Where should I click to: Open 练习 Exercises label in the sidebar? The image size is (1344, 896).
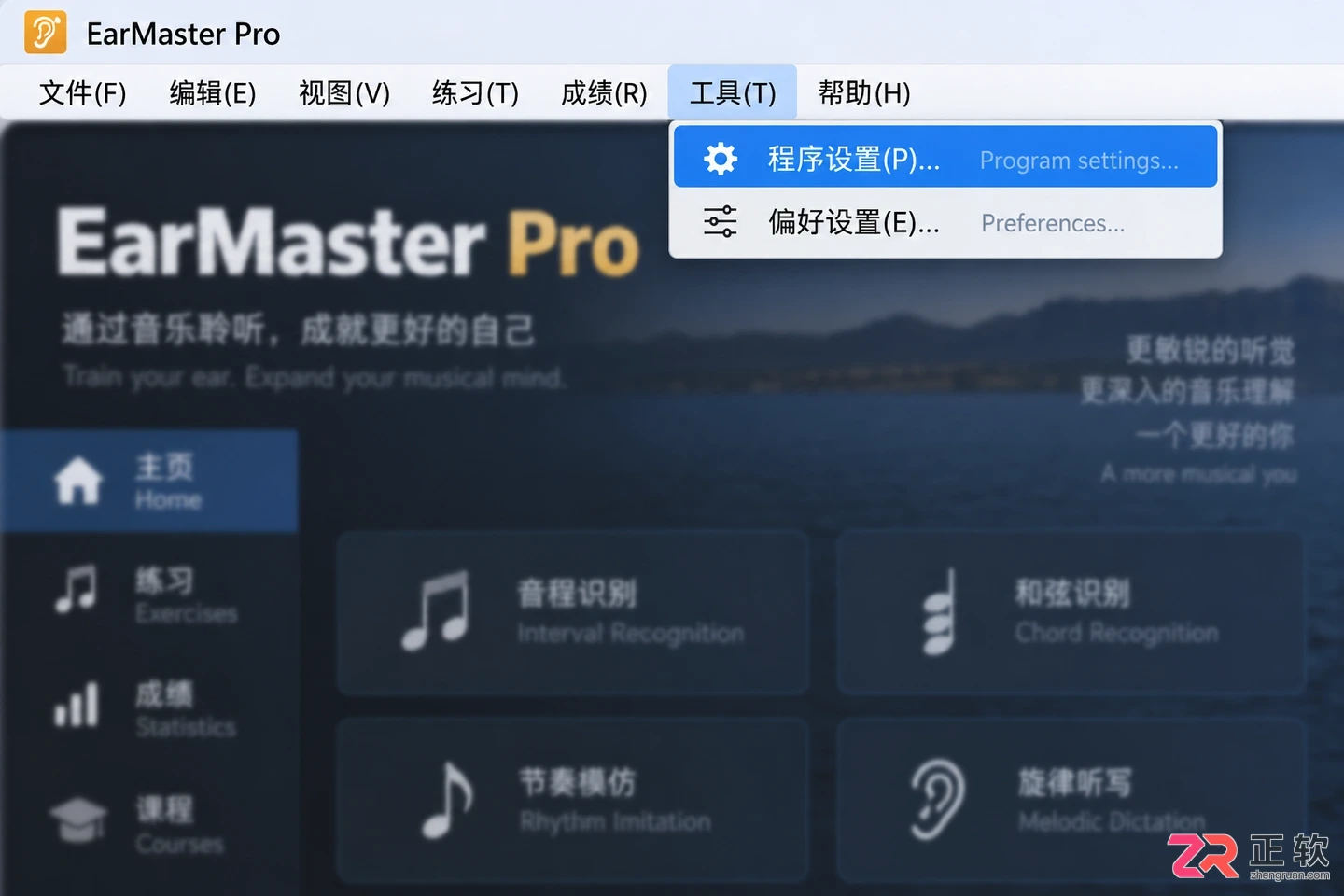pos(186,595)
